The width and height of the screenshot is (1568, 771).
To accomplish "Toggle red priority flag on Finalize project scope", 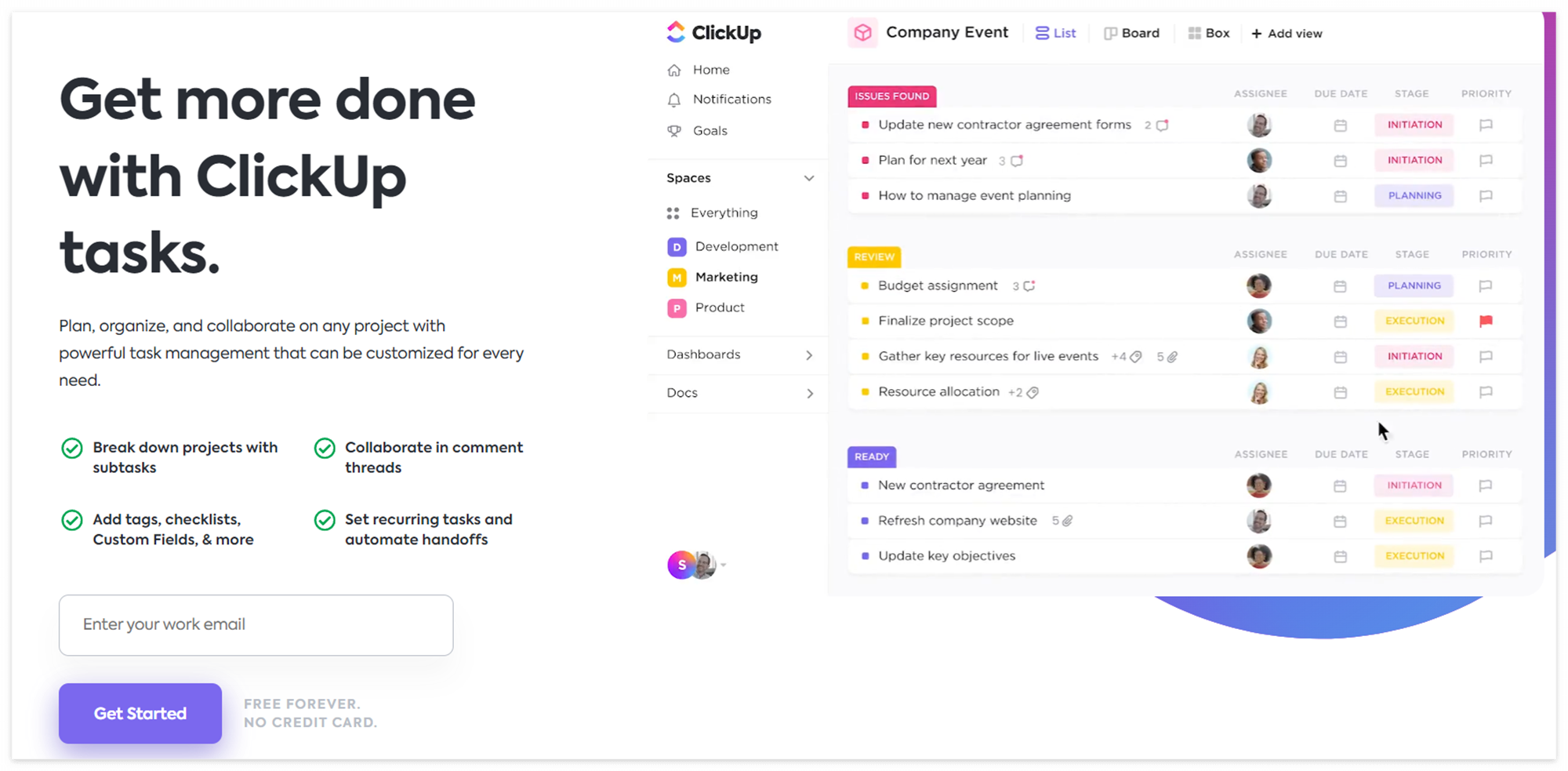I will [x=1486, y=322].
